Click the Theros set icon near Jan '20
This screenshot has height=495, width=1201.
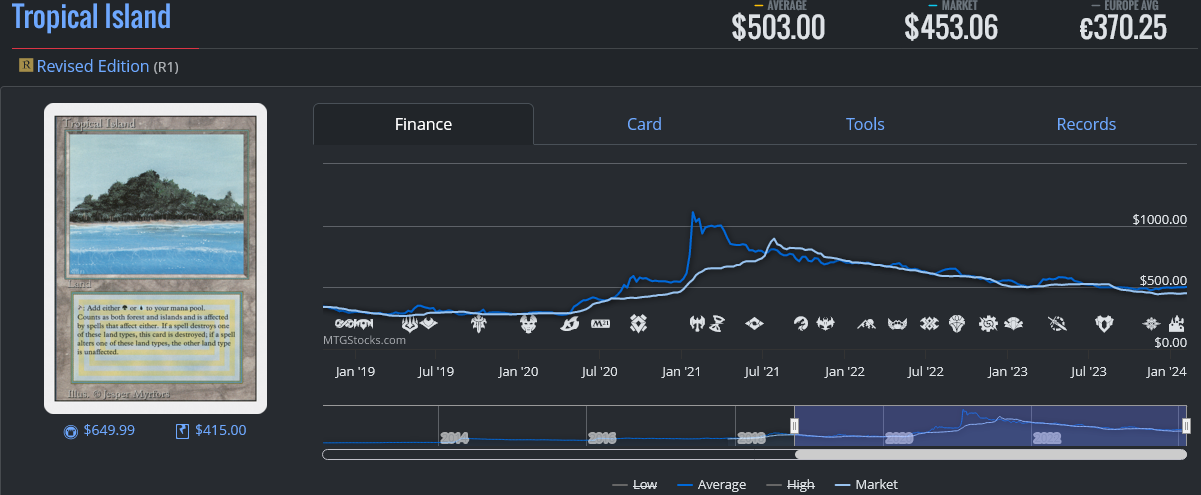tap(529, 324)
